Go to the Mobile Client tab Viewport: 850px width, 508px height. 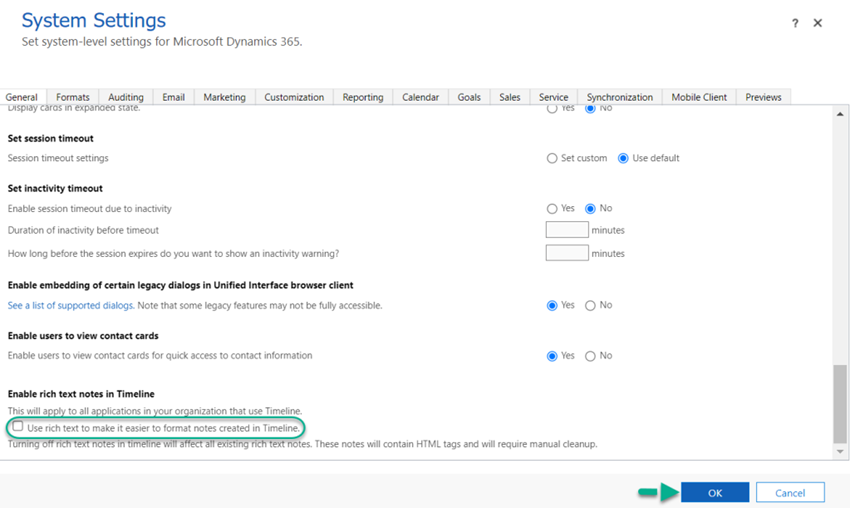pyautogui.click(x=699, y=97)
